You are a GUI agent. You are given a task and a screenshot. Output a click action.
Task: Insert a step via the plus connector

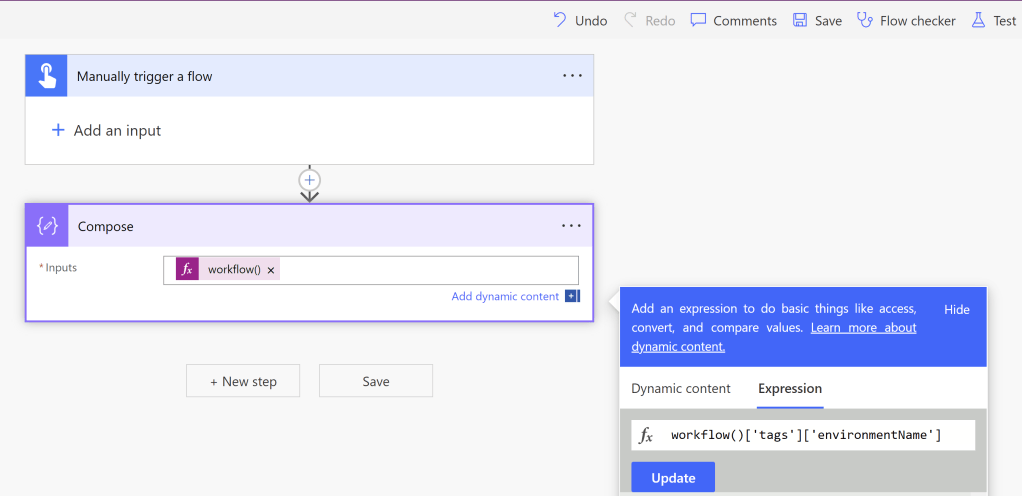(x=310, y=180)
